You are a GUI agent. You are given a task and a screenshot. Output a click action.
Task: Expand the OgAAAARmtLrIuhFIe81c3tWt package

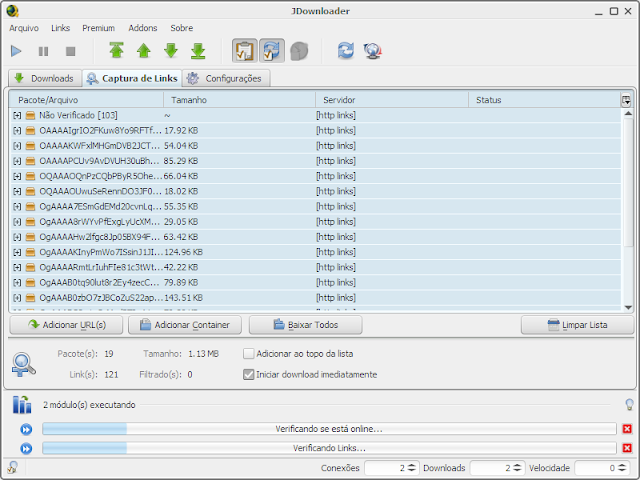point(17,267)
